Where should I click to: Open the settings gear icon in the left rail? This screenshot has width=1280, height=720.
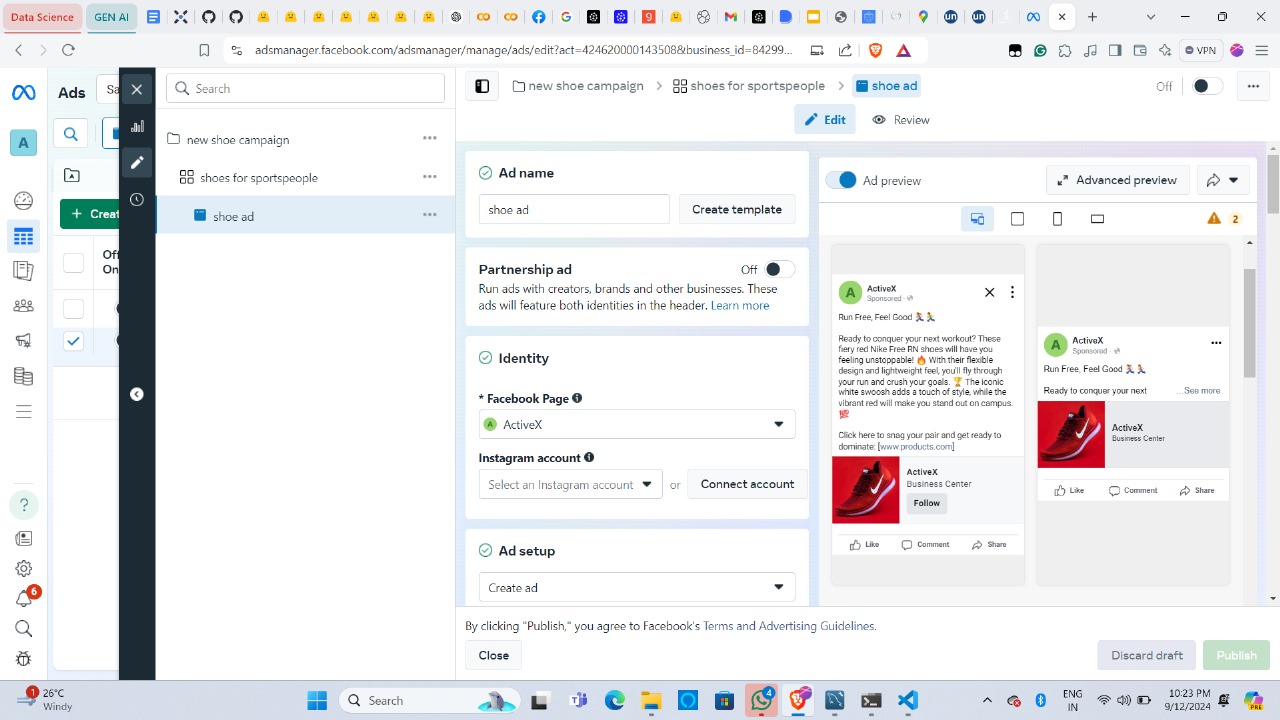click(24, 568)
